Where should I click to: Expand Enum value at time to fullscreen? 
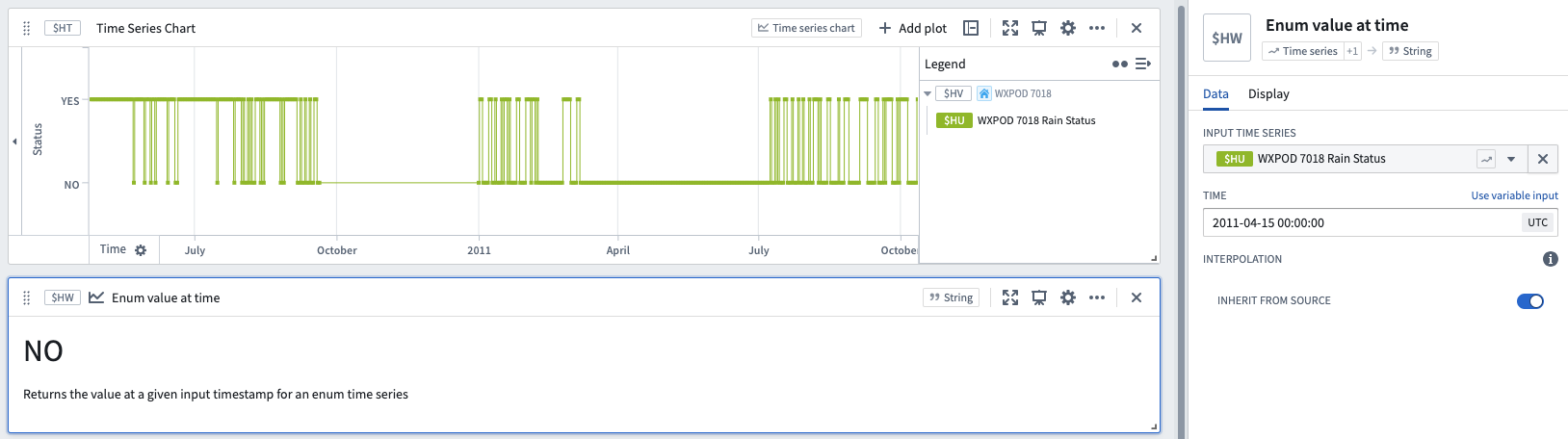[x=1010, y=297]
